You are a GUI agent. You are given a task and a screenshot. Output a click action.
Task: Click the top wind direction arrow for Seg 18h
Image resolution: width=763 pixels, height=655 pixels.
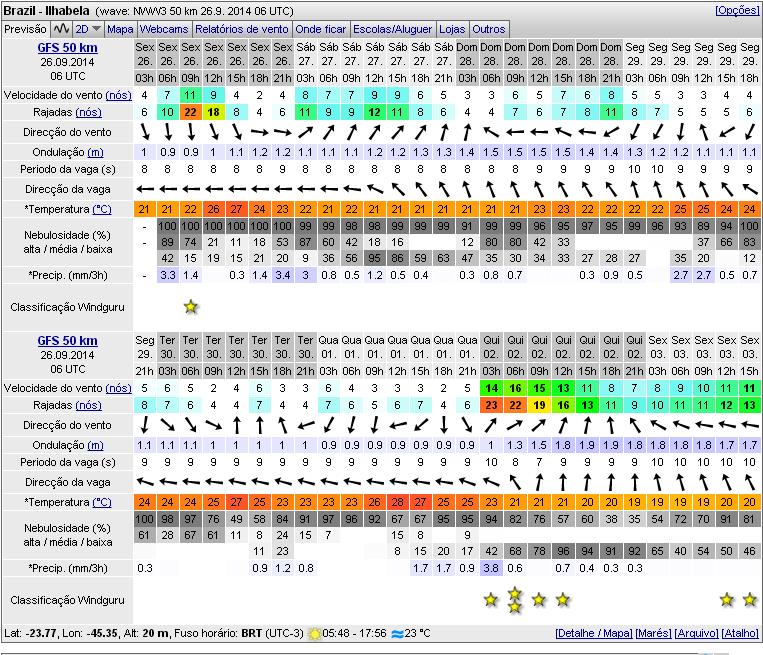click(750, 132)
